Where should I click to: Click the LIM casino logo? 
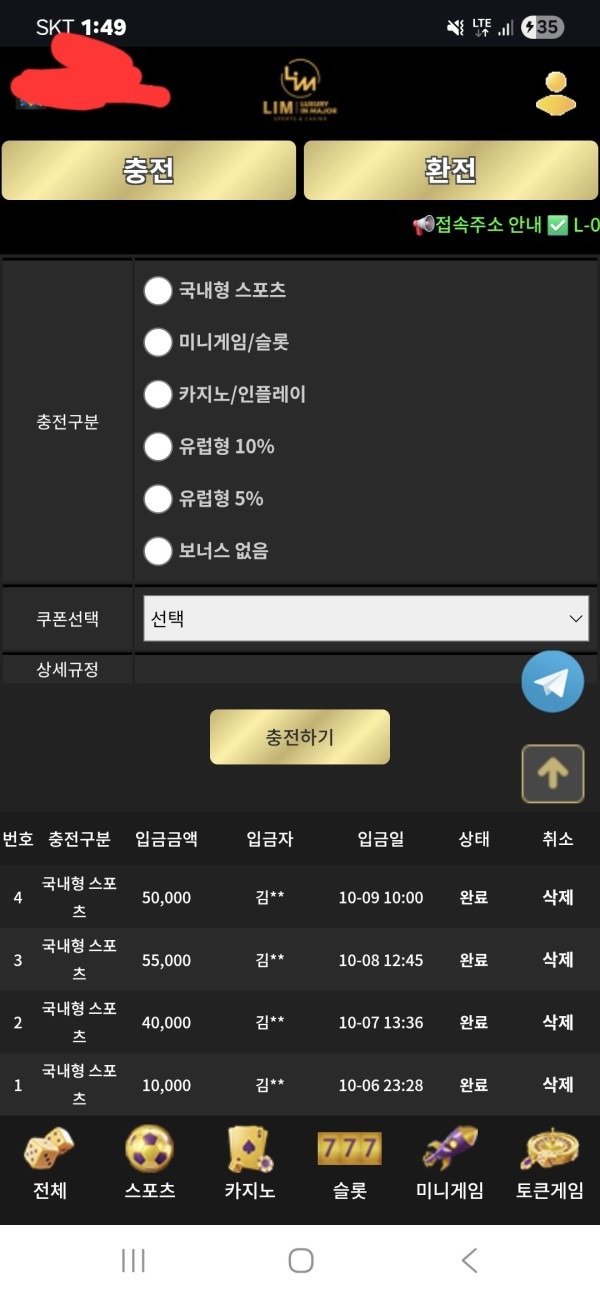tap(299, 90)
